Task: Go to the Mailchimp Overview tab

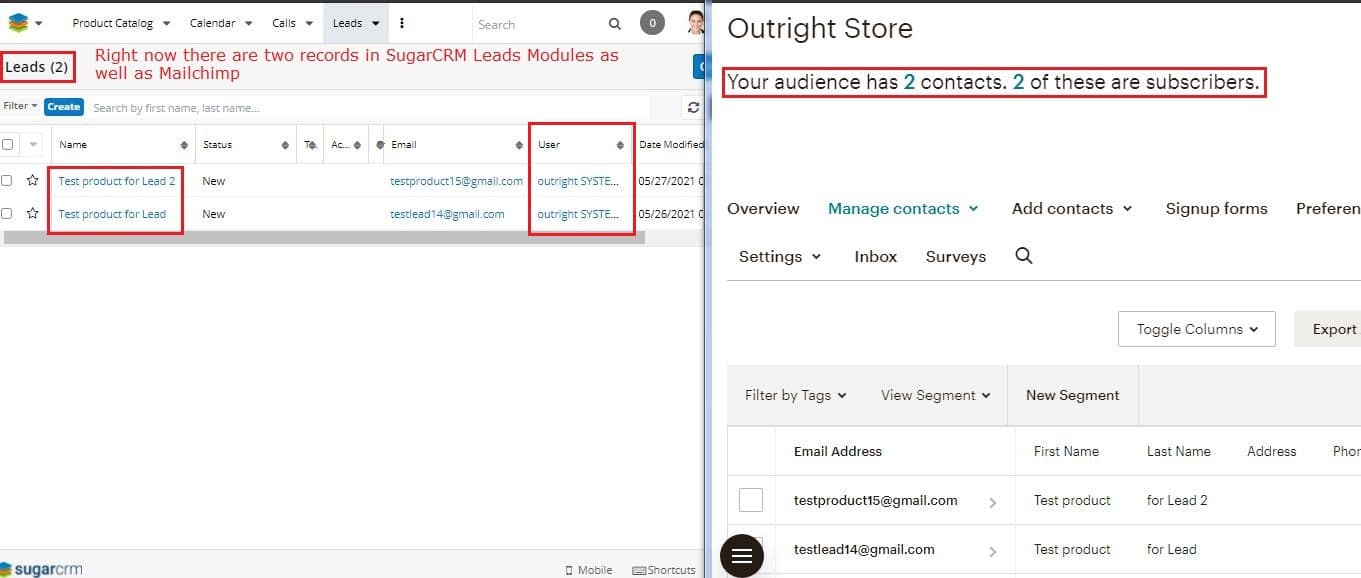Action: coord(763,208)
